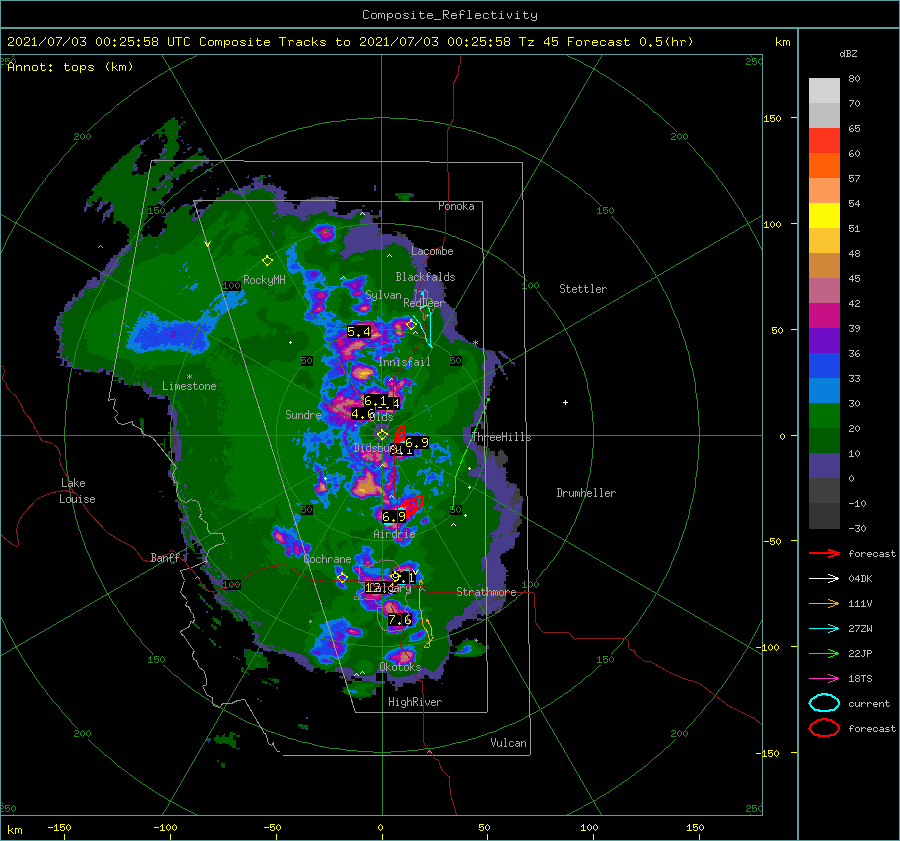Click the white plus marker east of ThreeHills
900x841 pixels.
point(565,402)
